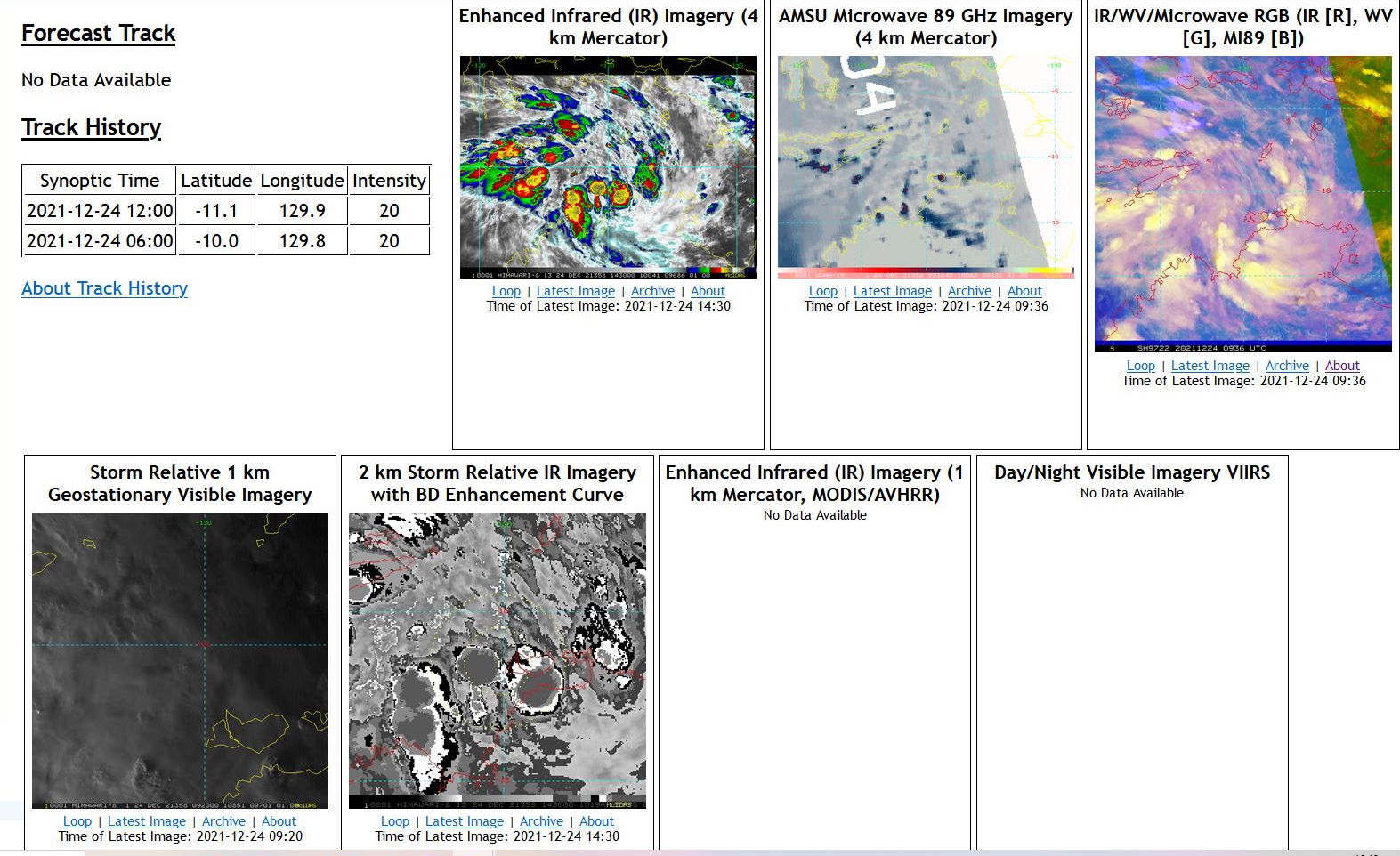Open About under 2 km Storm Relative IR imagery
The height and width of the screenshot is (856, 1400).
(596, 821)
